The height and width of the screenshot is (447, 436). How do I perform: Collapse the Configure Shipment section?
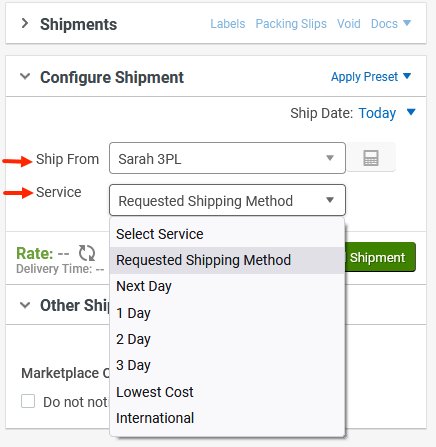click(25, 76)
